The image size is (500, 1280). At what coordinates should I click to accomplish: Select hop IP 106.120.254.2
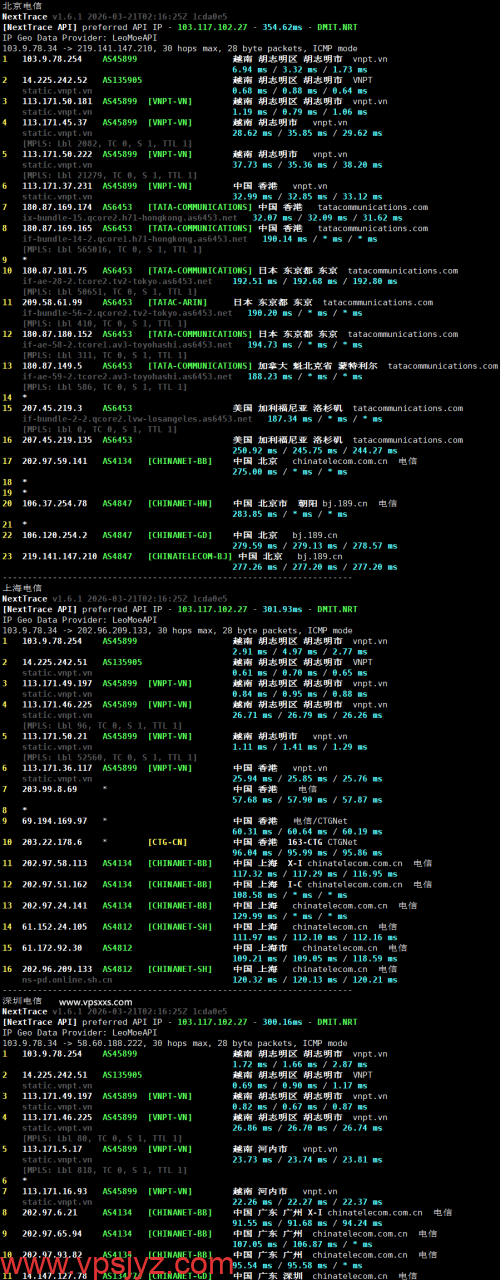tap(55, 535)
